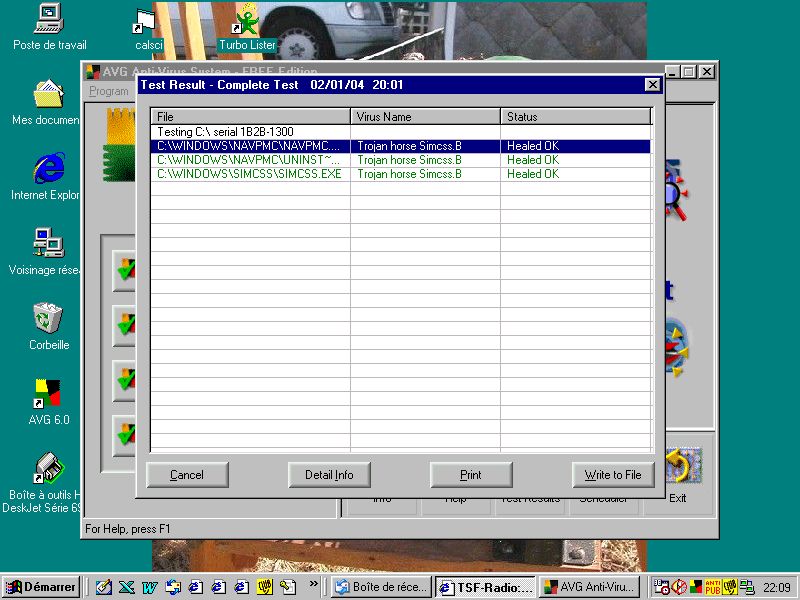800x600 pixels.
Task: Select the C:\WINDOWS\NAVPMC\NAVPMC.... file entry
Action: coord(248,146)
